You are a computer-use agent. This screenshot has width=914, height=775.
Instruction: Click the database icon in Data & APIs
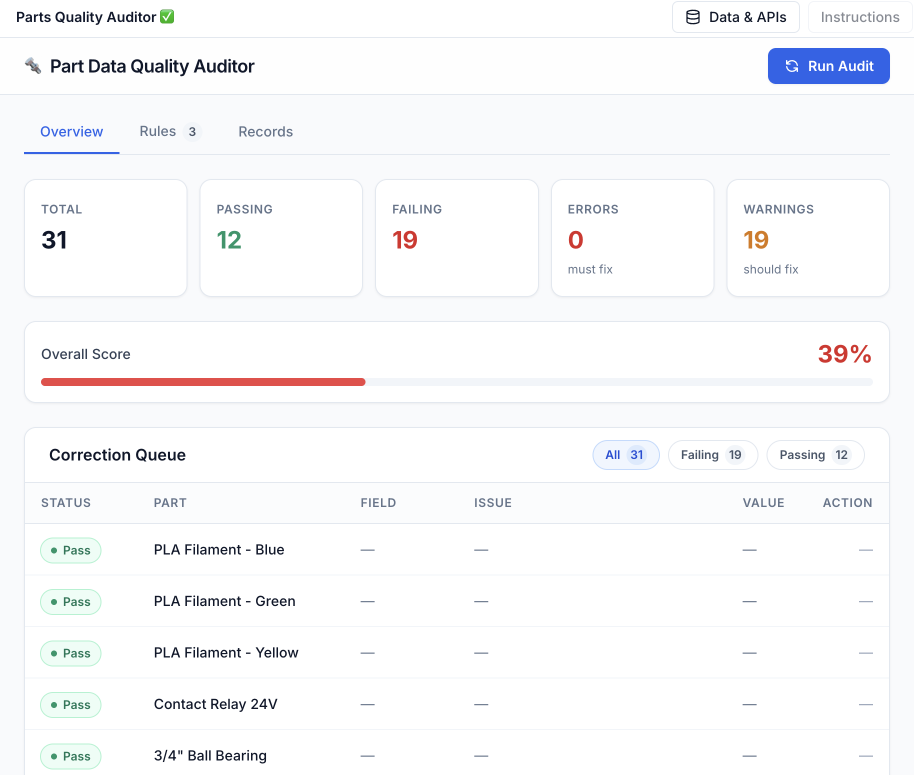[692, 17]
